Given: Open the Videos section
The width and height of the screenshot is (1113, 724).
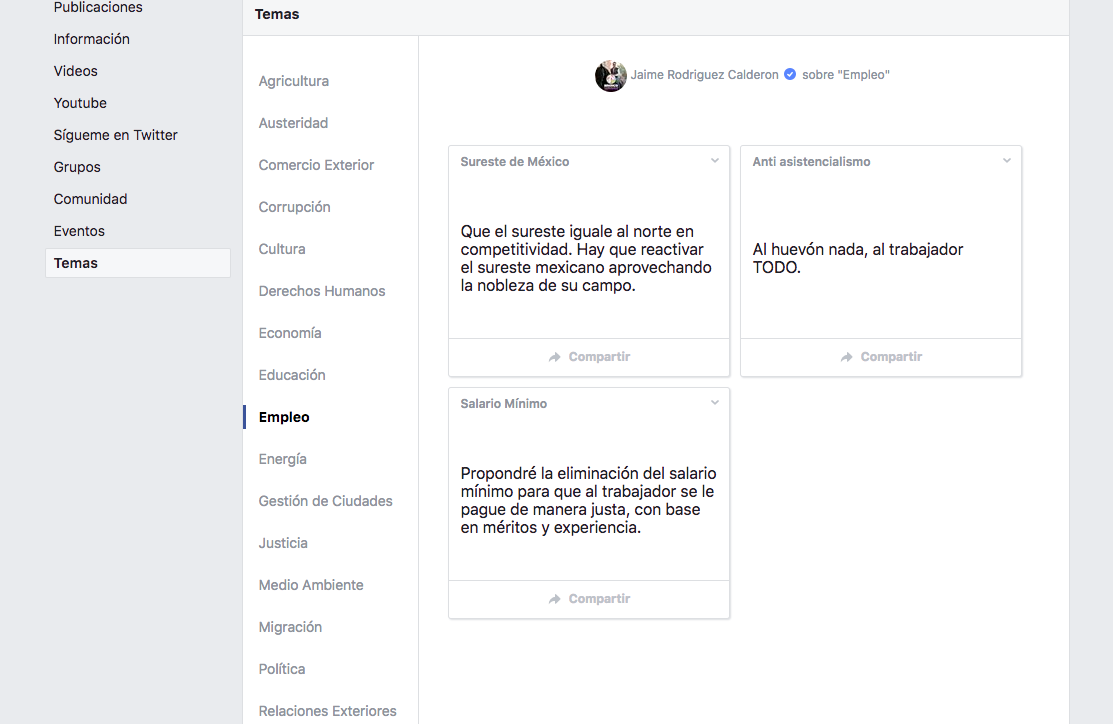Looking at the screenshot, I should point(74,71).
